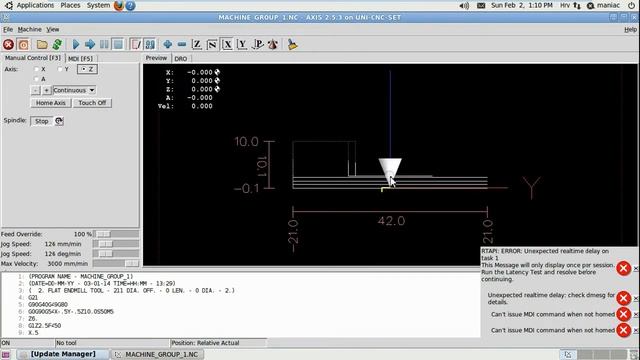
Task: Toggle skip lines with slash icon
Action: click(136, 44)
